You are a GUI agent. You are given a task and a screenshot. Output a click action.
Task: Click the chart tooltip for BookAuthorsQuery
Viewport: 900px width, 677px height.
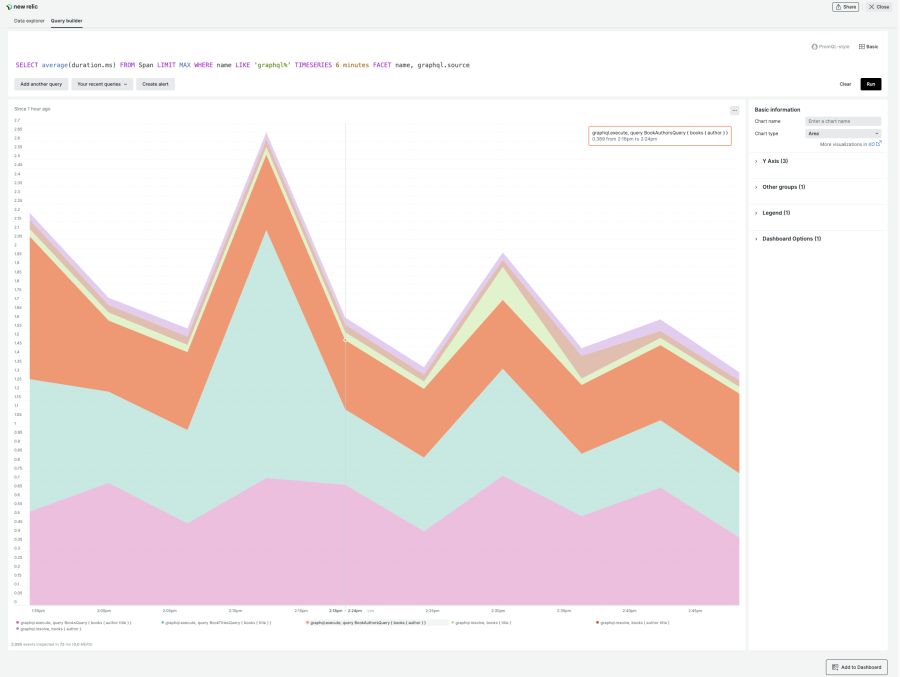tap(660, 136)
